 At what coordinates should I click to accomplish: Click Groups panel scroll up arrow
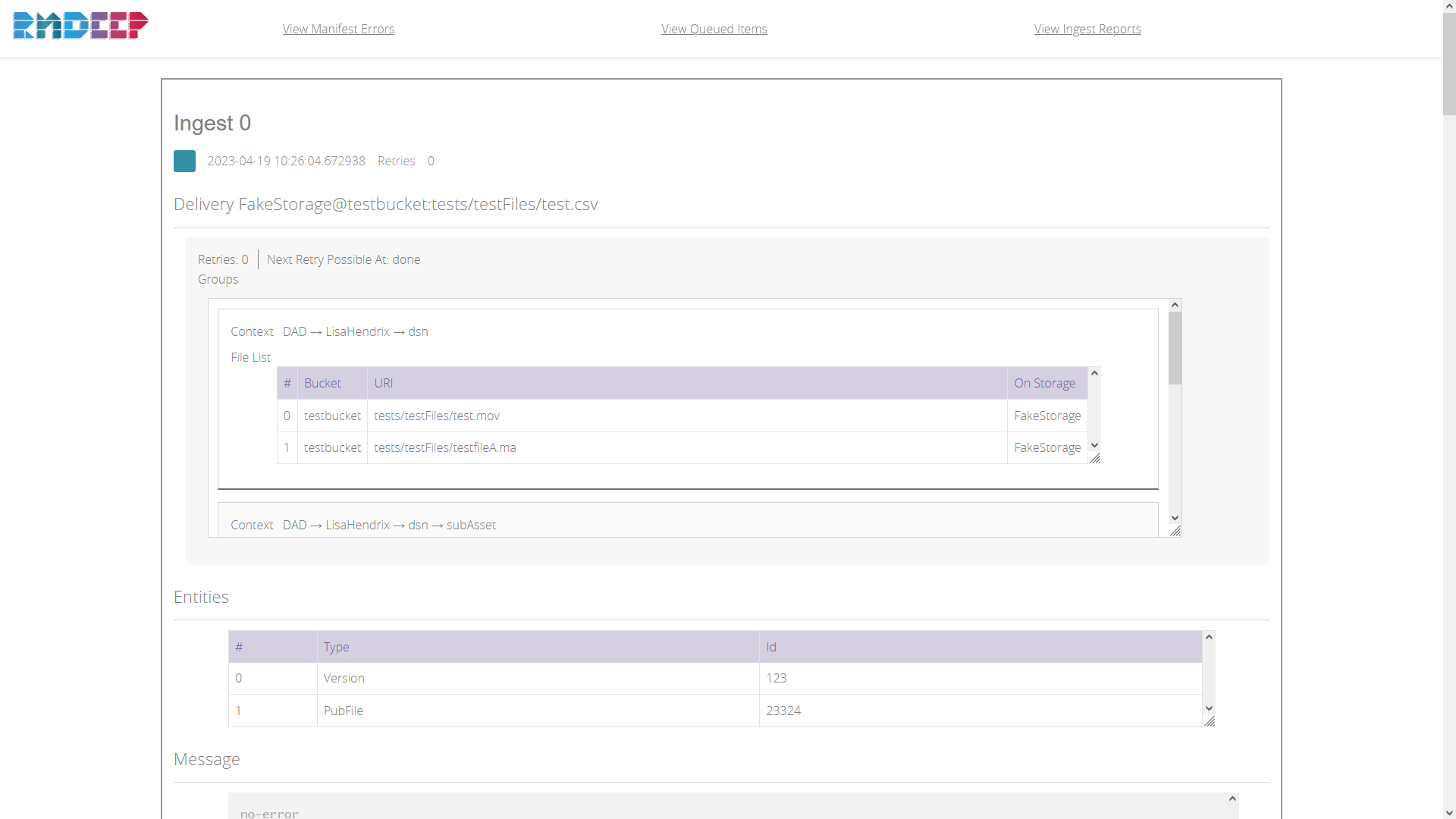pyautogui.click(x=1175, y=305)
